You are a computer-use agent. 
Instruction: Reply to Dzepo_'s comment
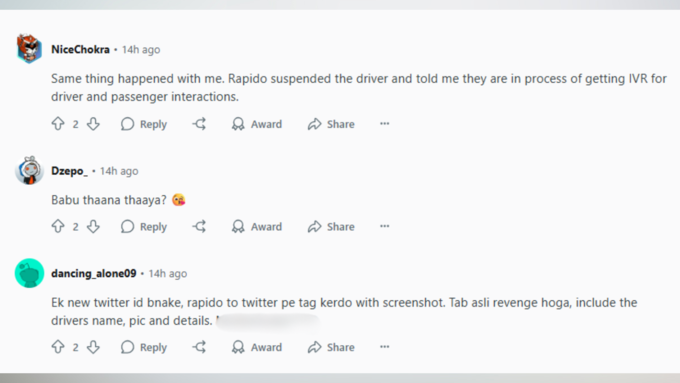(x=144, y=226)
